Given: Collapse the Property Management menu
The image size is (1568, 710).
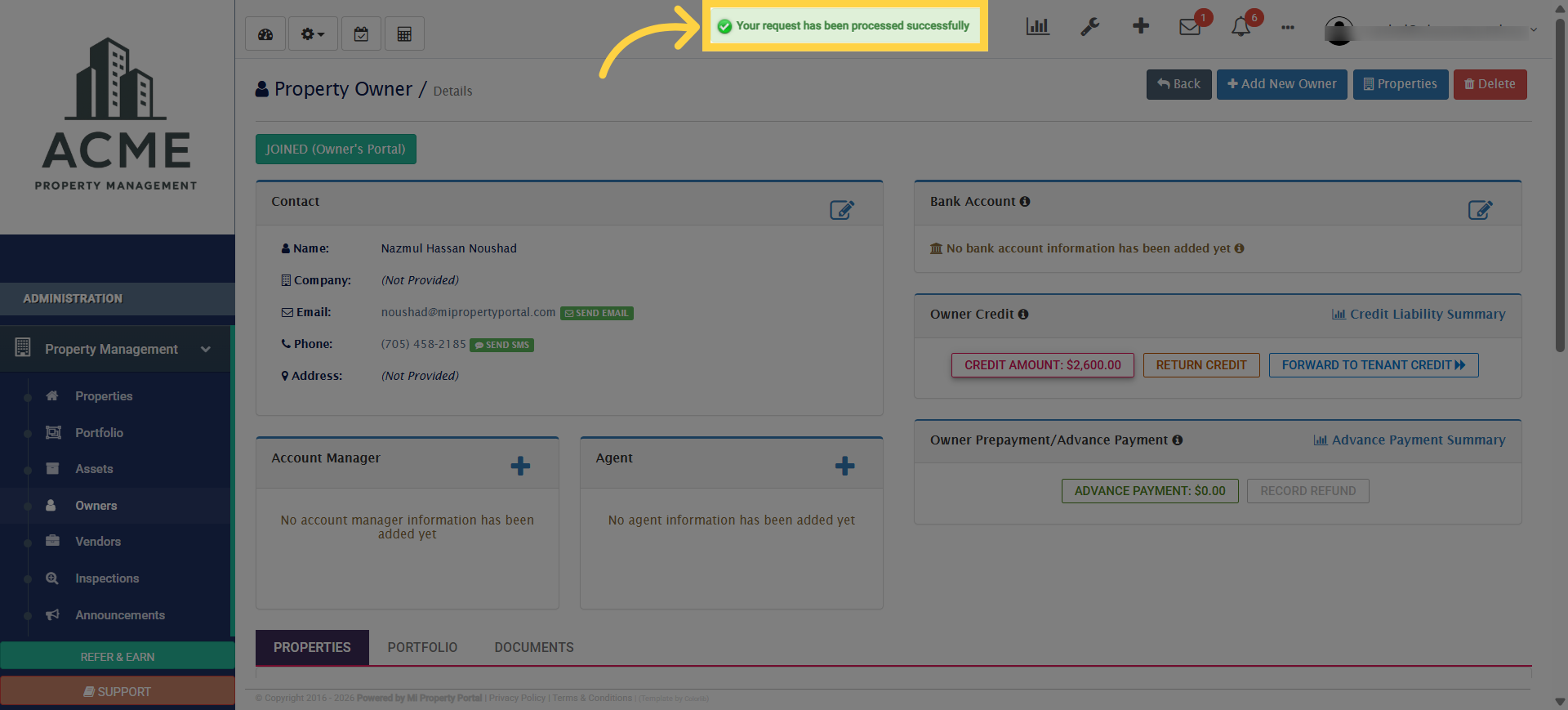Looking at the screenshot, I should pos(115,349).
